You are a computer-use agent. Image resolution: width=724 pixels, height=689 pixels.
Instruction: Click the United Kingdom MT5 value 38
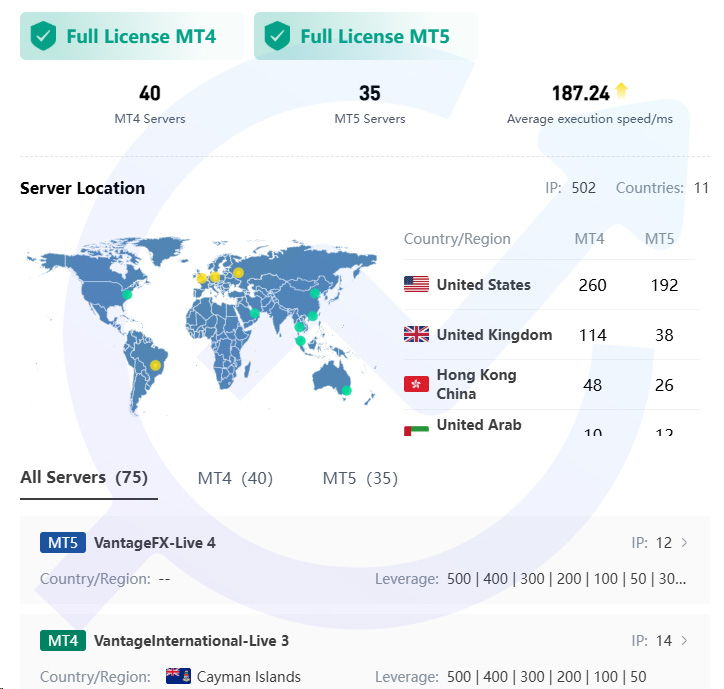tap(664, 335)
